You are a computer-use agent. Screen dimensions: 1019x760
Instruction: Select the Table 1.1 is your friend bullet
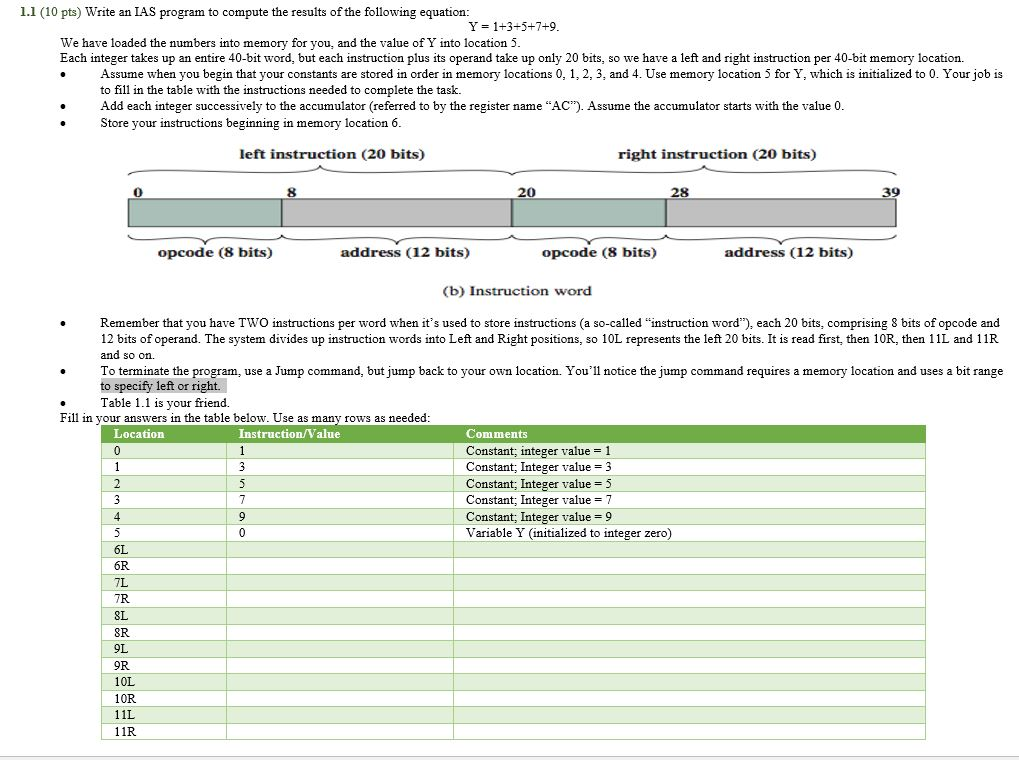[167, 403]
